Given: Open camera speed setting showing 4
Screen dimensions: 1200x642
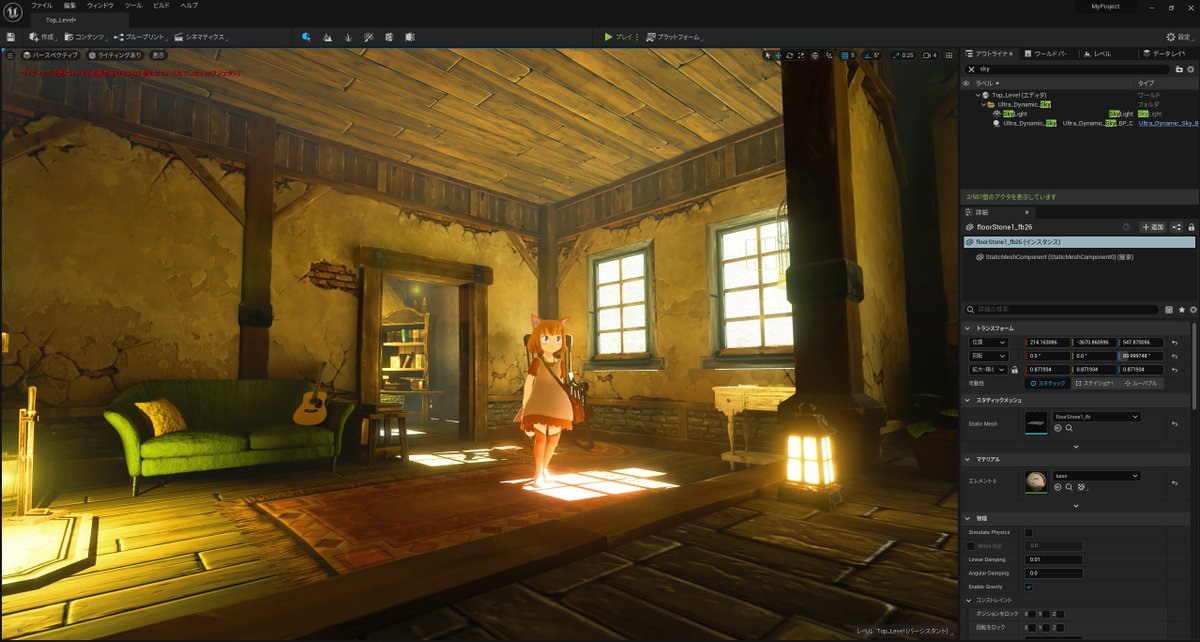Looking at the screenshot, I should [930, 55].
